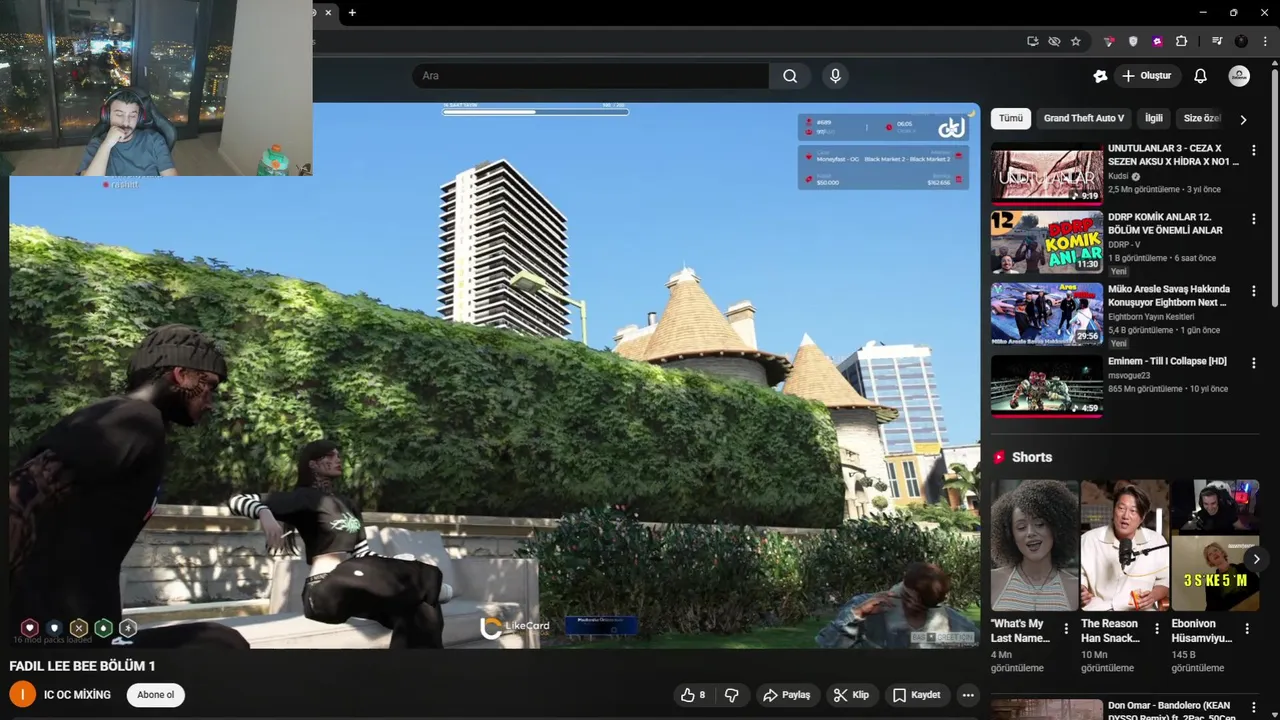This screenshot has width=1280, height=720.
Task: Click the Shorts section heading
Action: 1031,457
